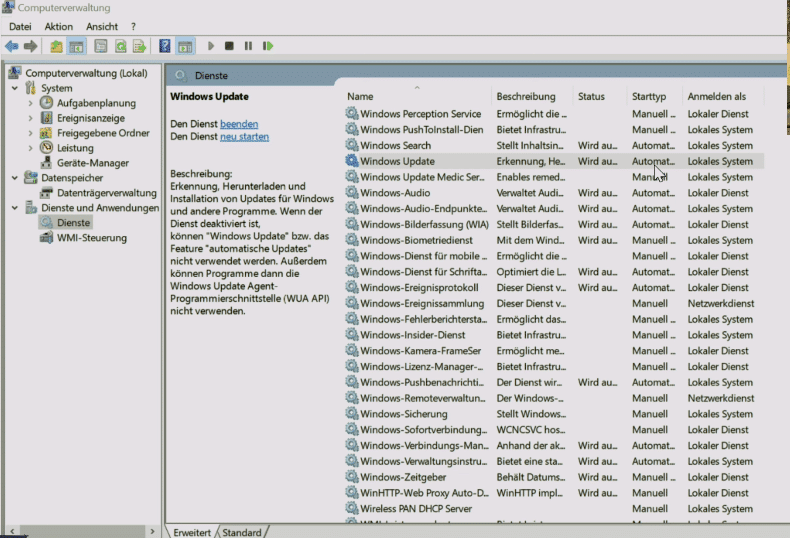Toggle the console tree show/hide icon
This screenshot has width=790, height=538.
(77, 46)
